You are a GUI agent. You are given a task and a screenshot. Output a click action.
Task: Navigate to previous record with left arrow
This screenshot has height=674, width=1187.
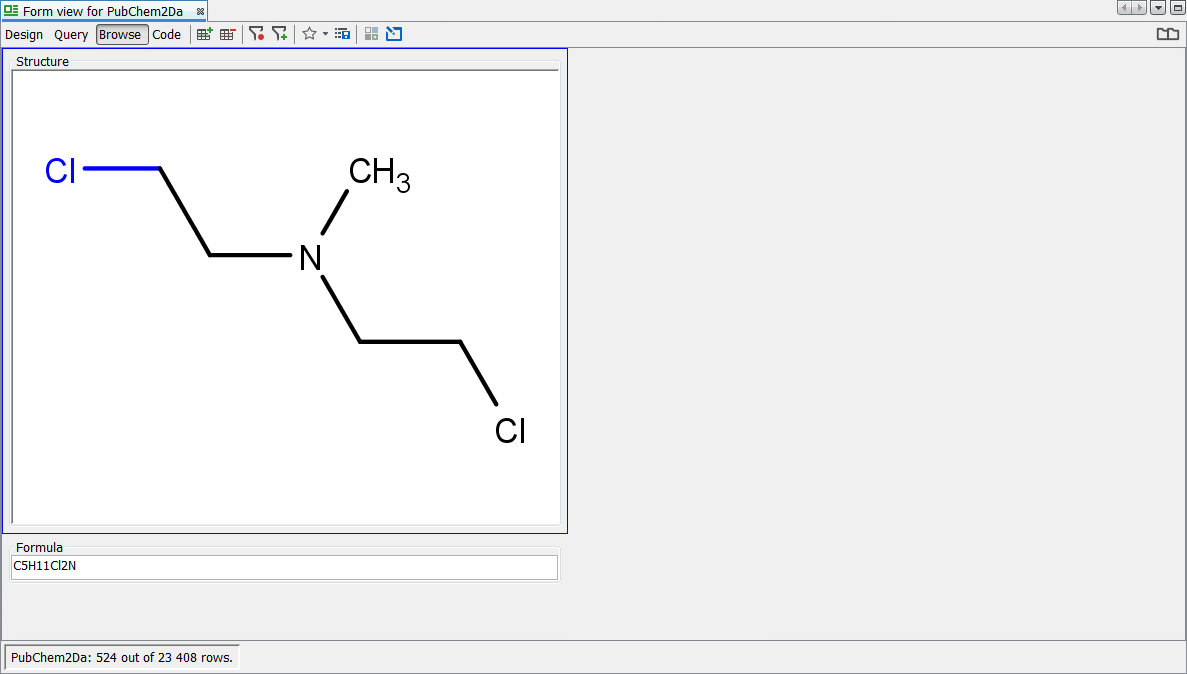click(1124, 8)
